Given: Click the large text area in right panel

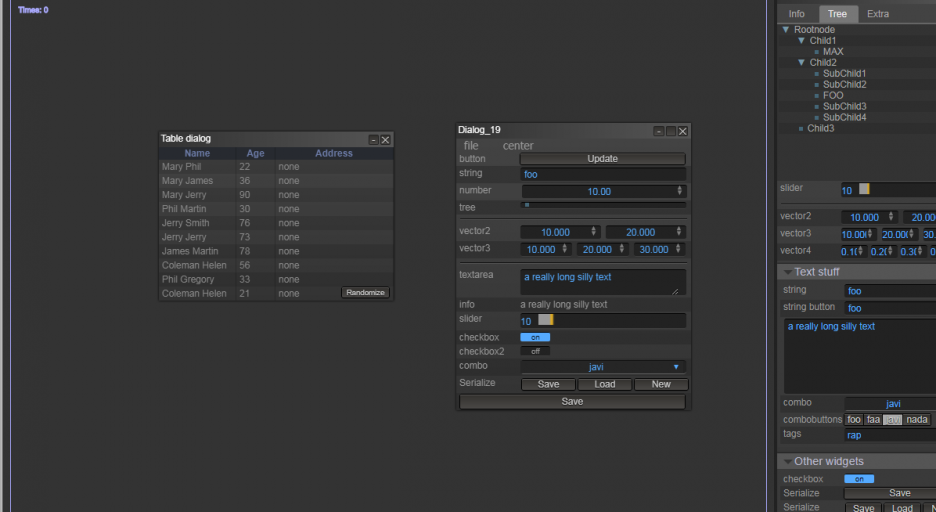Looking at the screenshot, I should [x=860, y=356].
